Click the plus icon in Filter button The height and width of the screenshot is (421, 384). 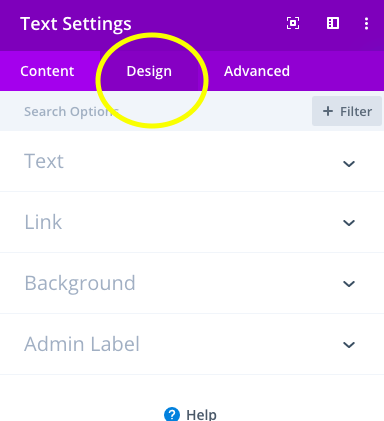pyautogui.click(x=328, y=111)
